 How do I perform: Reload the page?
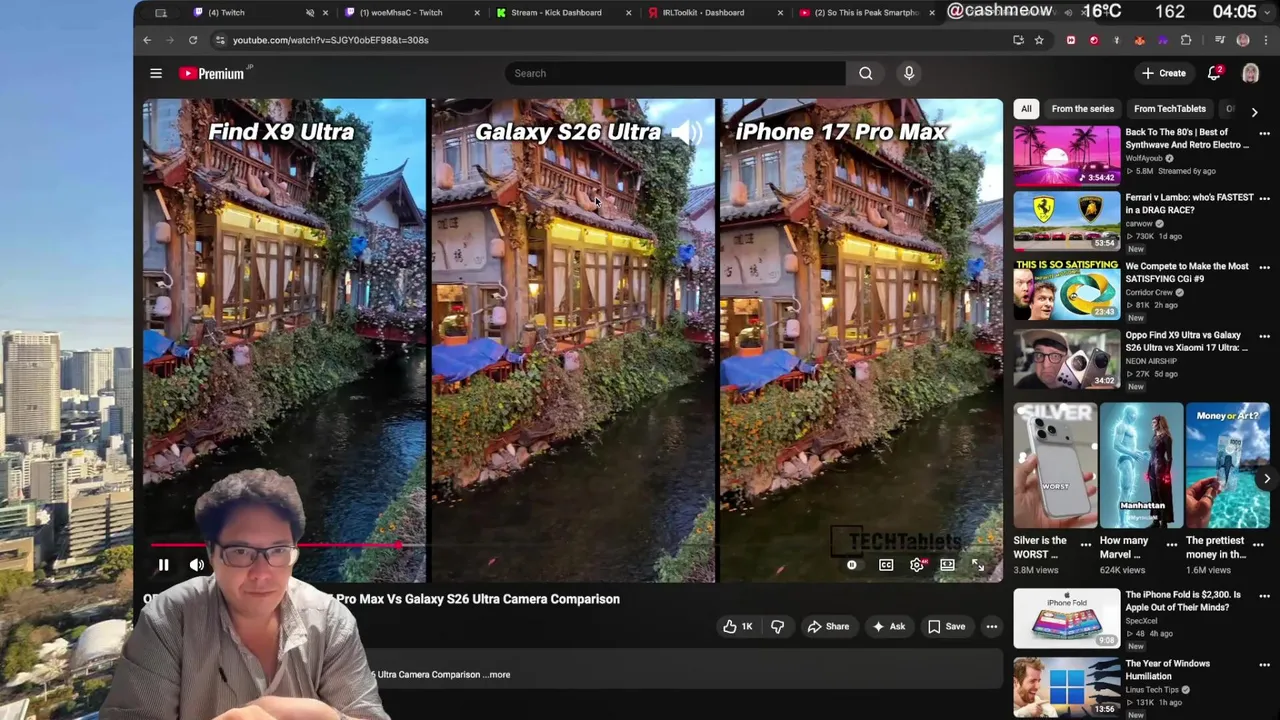(x=193, y=40)
